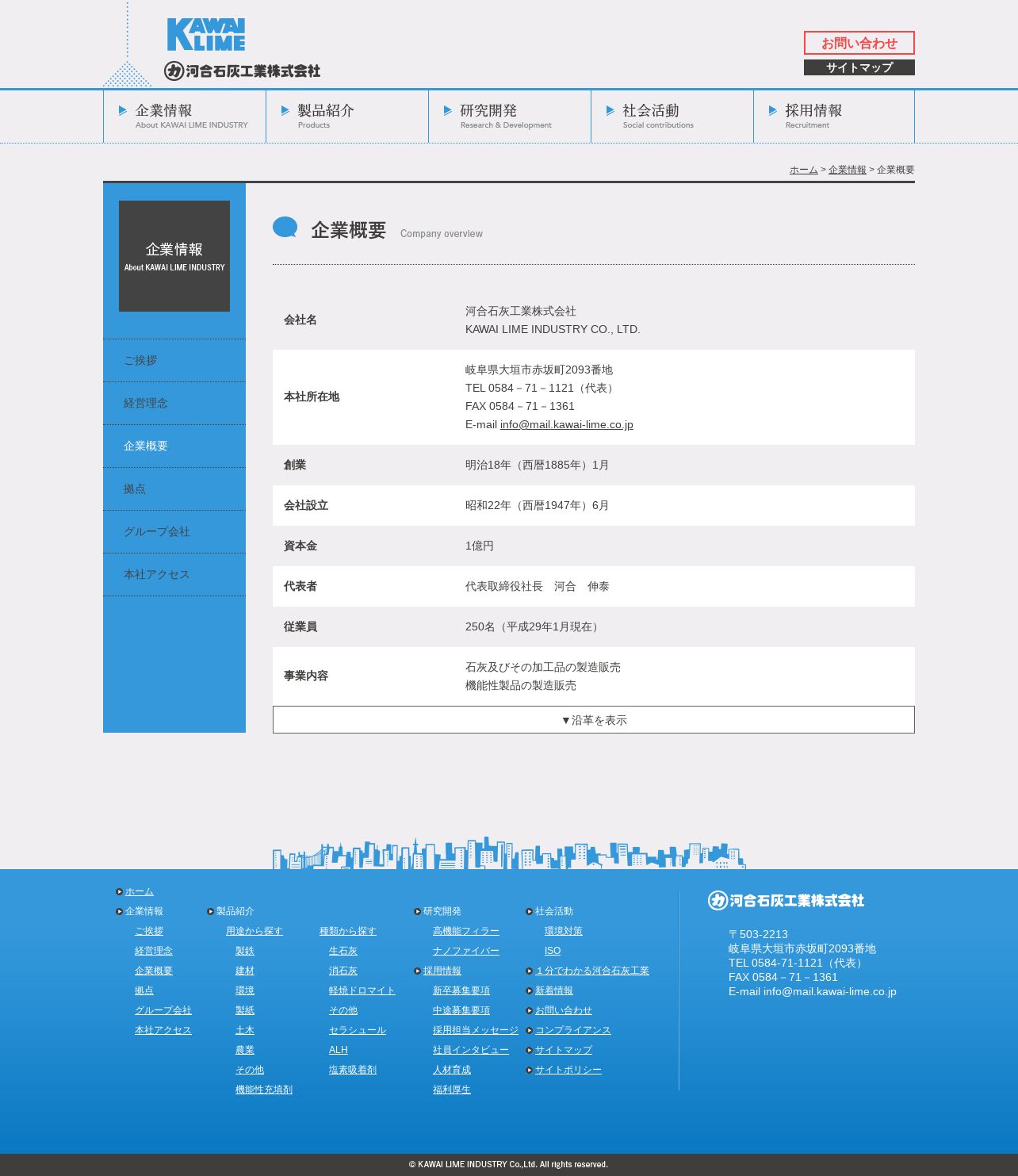Click the 企業情報 sidebar title block
This screenshot has height=1176, width=1018.
click(x=174, y=256)
